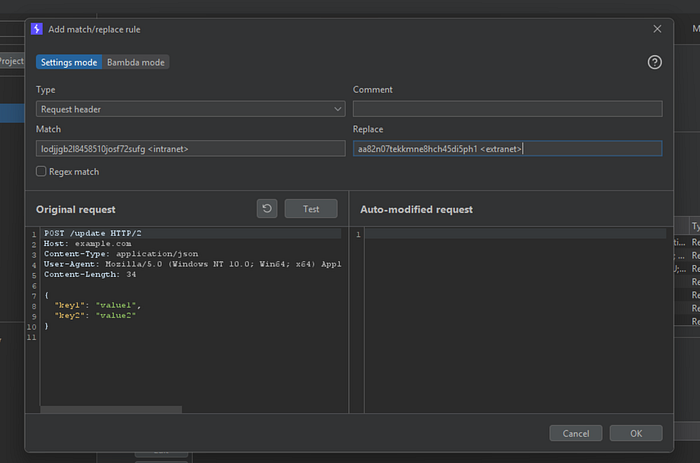The width and height of the screenshot is (700, 463).
Task: Click the User-Agent header line
Action: coord(192,264)
